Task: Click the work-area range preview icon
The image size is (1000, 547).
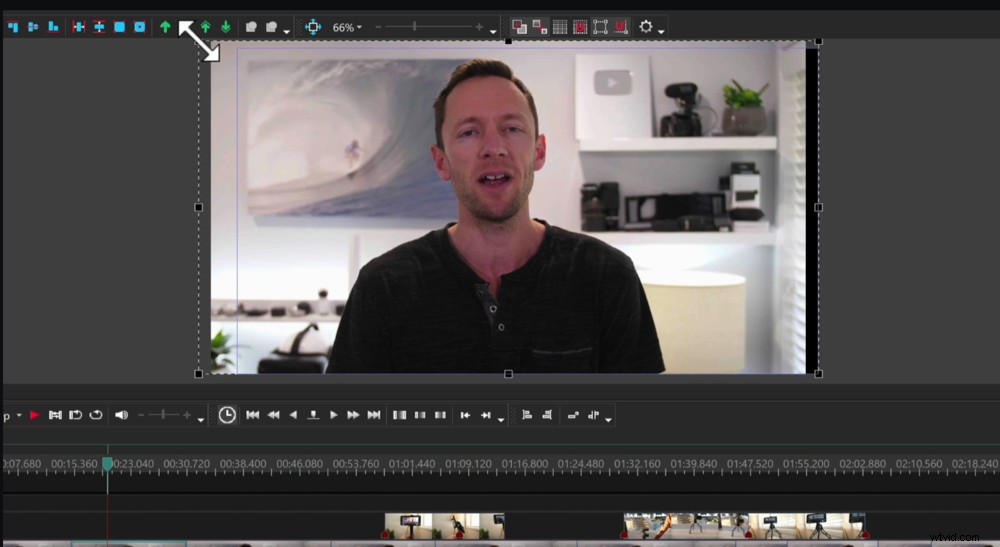Action: point(55,415)
